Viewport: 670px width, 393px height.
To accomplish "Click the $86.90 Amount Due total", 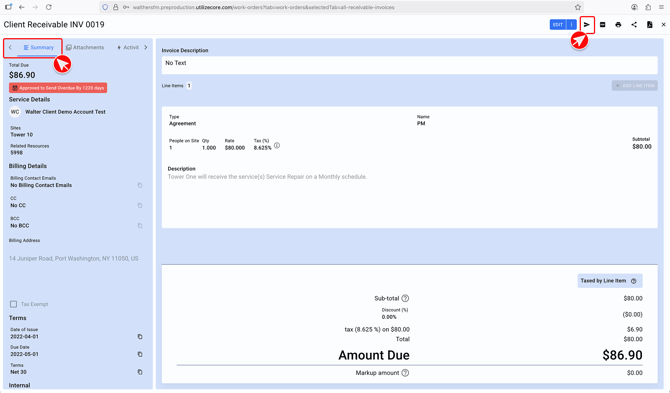I will click(x=622, y=355).
